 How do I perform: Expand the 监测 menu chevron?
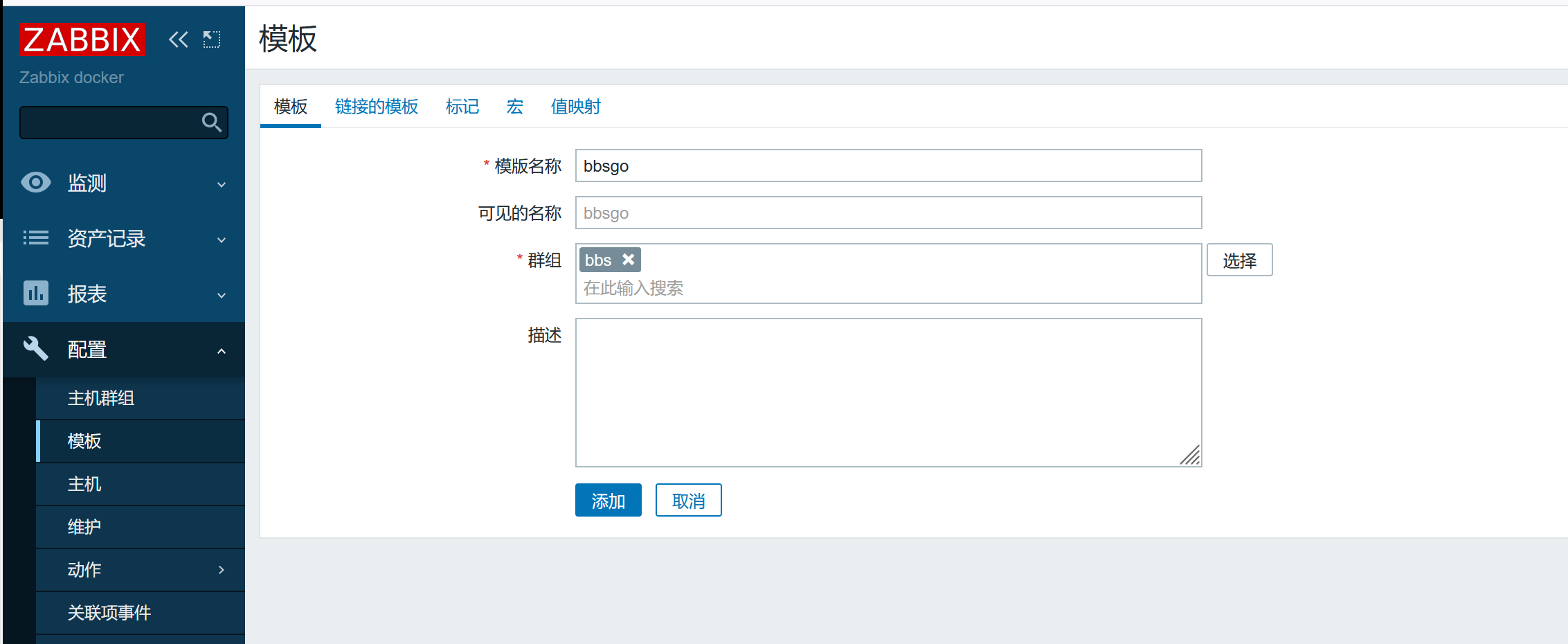tap(222, 184)
